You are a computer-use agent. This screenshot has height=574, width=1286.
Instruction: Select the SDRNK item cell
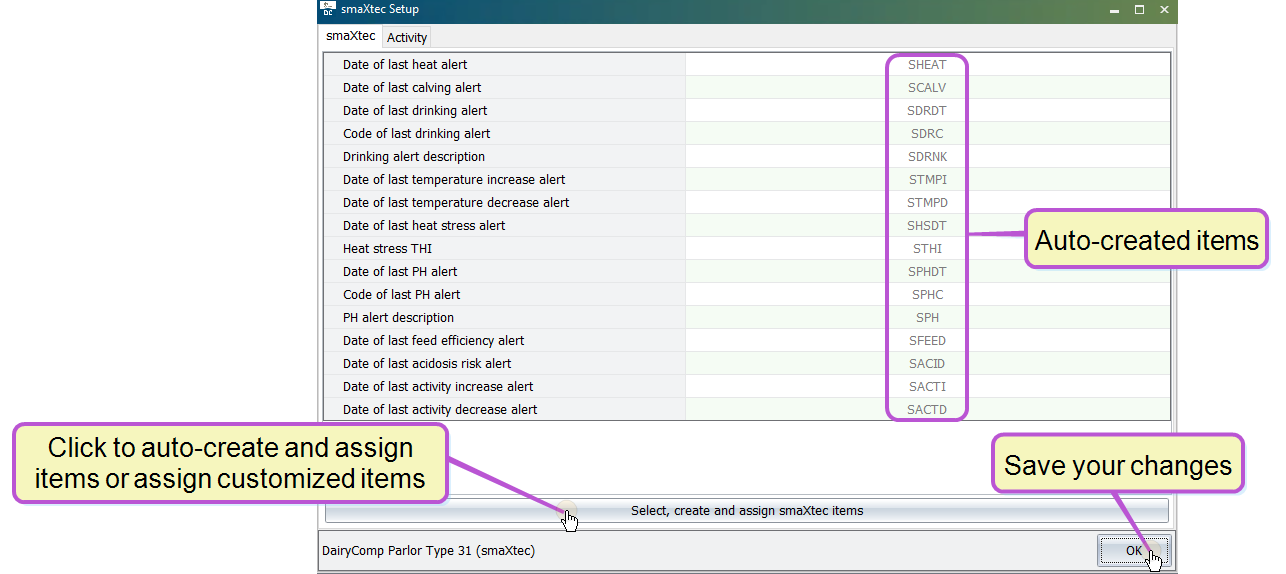coord(927,156)
